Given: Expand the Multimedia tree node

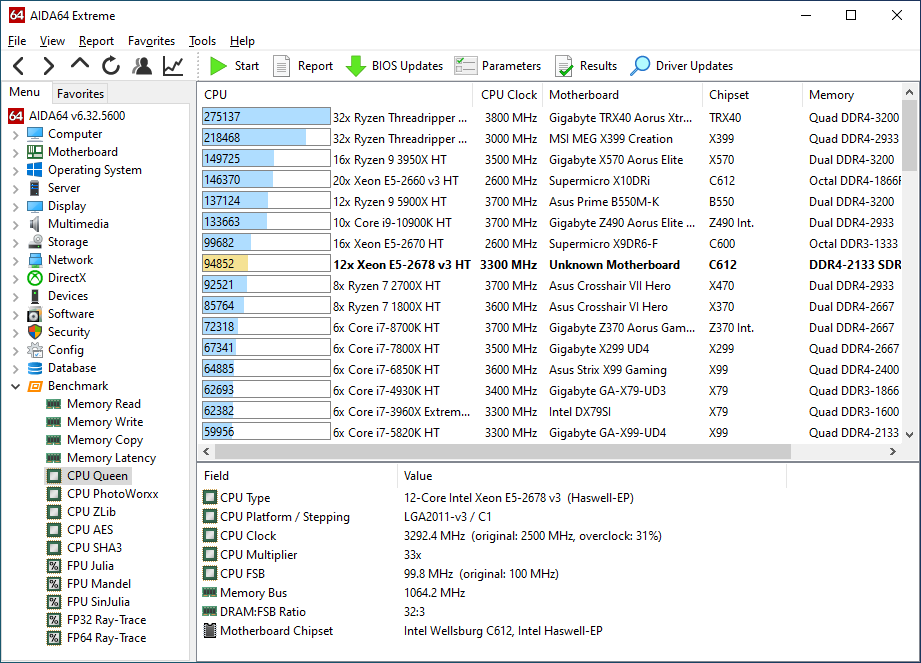Looking at the screenshot, I should 15,225.
